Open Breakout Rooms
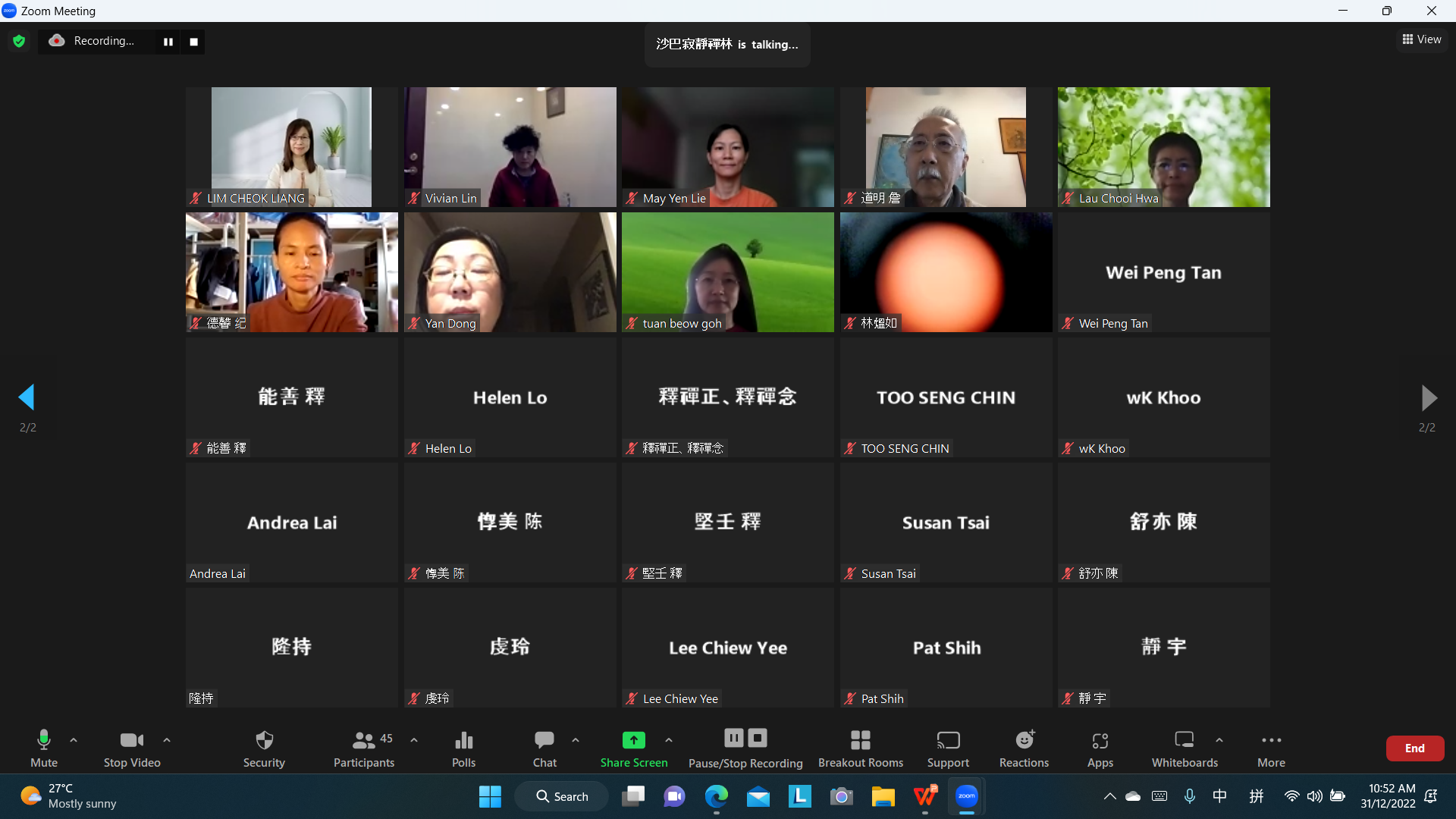 click(860, 748)
